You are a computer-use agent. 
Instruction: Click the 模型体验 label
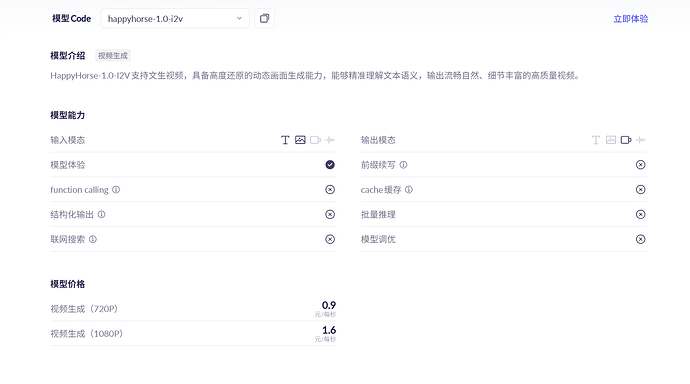[x=68, y=165]
